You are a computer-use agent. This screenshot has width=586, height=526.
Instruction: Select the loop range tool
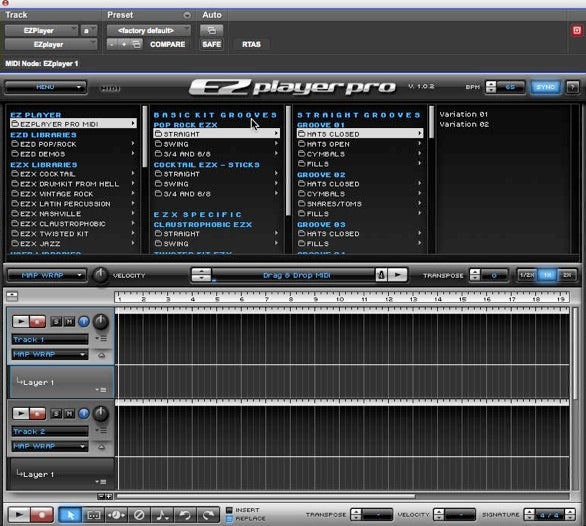(93, 515)
